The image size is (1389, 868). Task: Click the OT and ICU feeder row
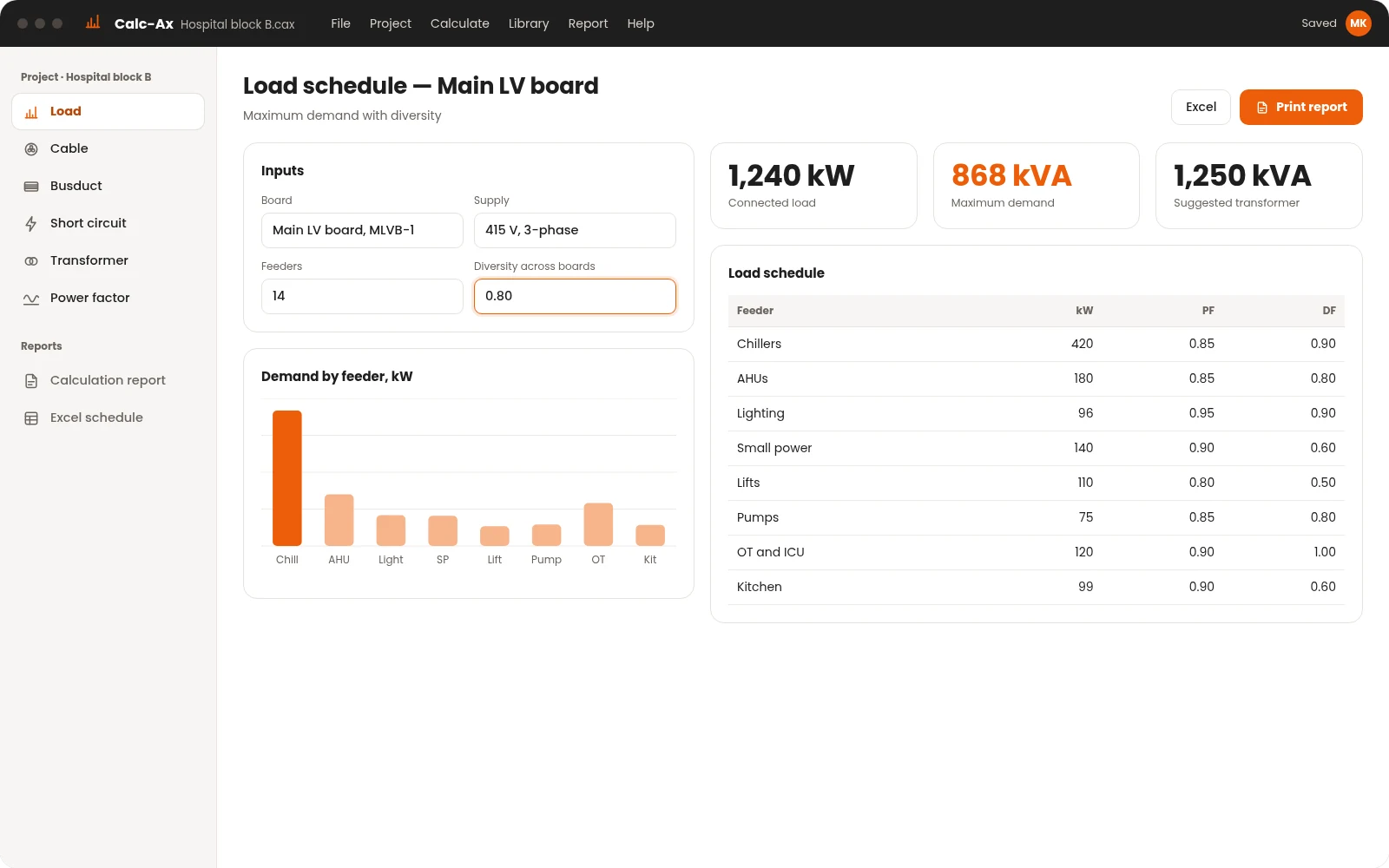(x=1036, y=552)
